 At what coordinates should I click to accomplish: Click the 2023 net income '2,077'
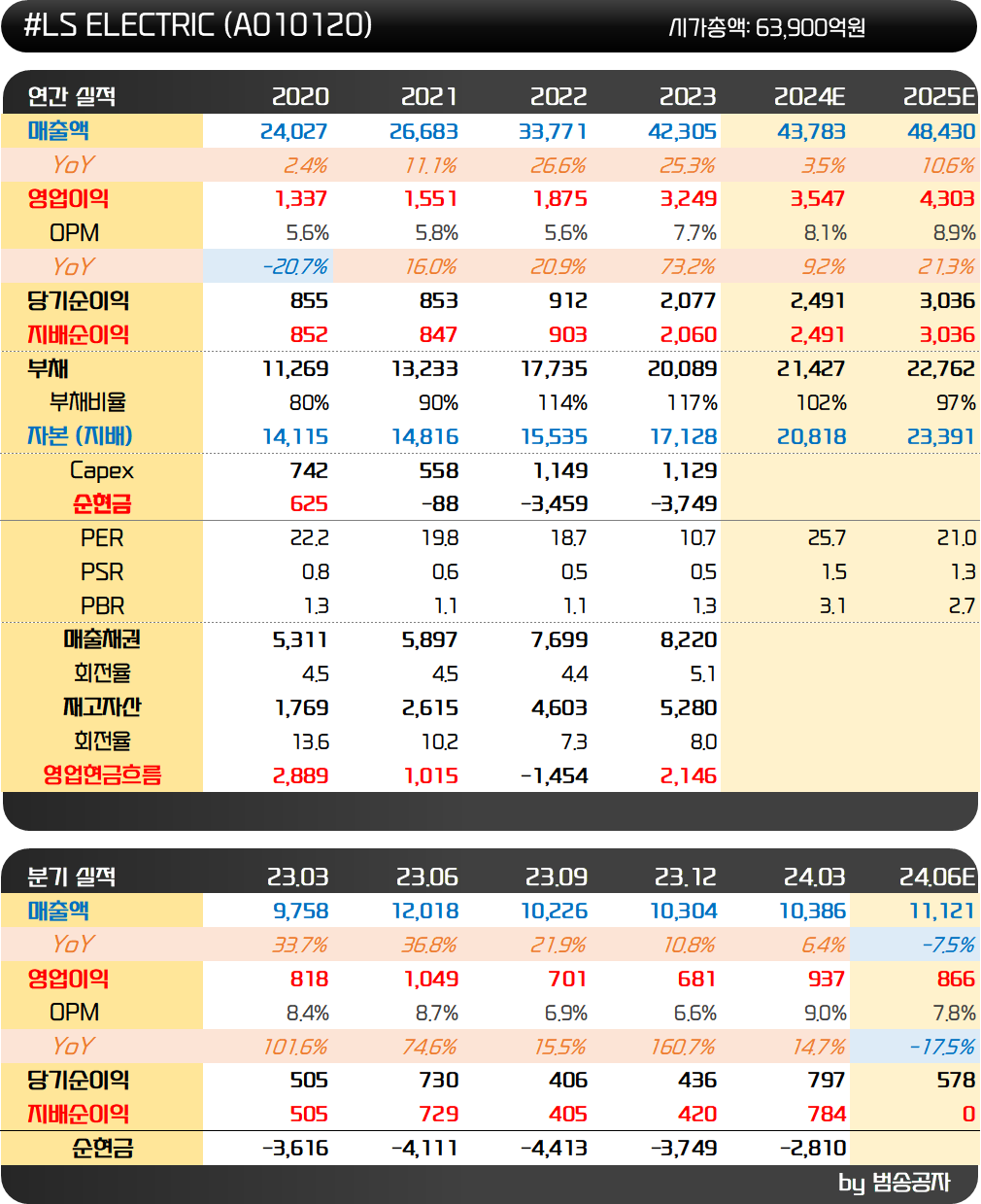[x=689, y=300]
